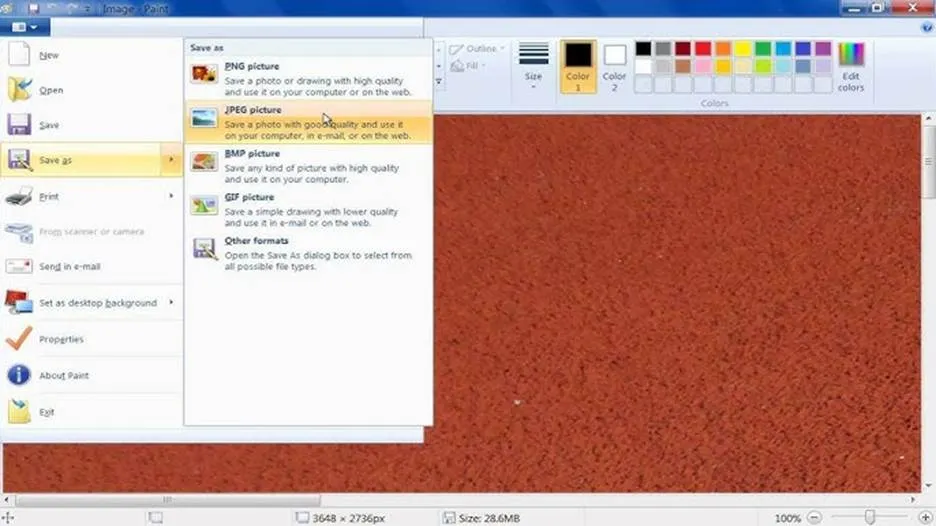Click the Exit icon

pyautogui.click(x=19, y=411)
